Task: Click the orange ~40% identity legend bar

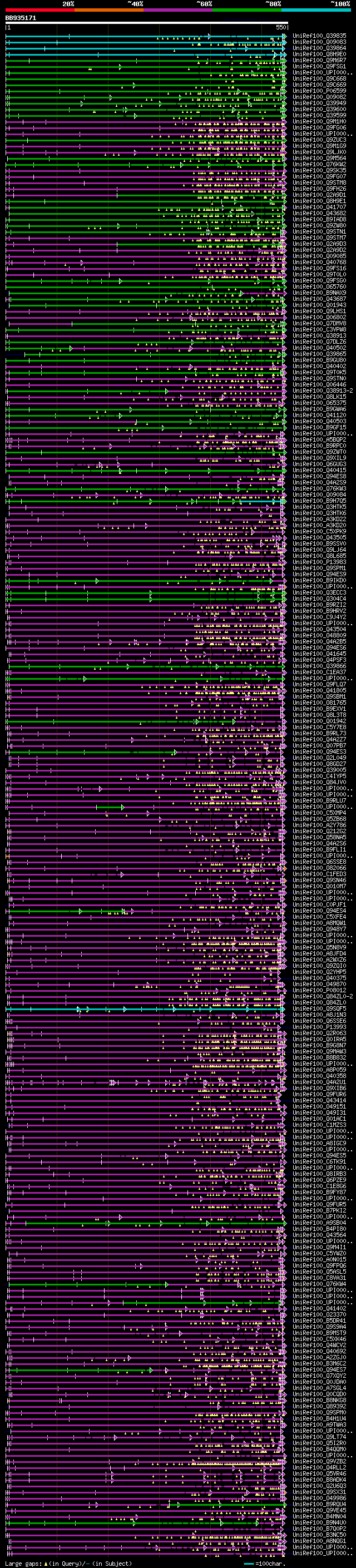Action: coord(109,11)
